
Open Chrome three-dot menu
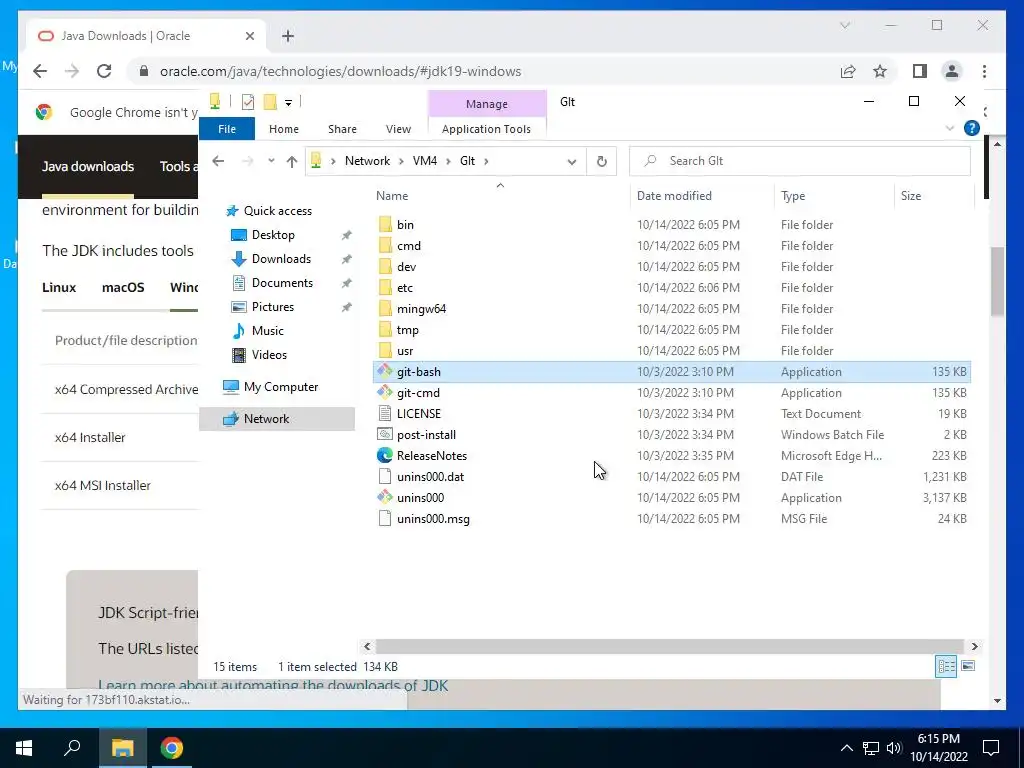[985, 71]
